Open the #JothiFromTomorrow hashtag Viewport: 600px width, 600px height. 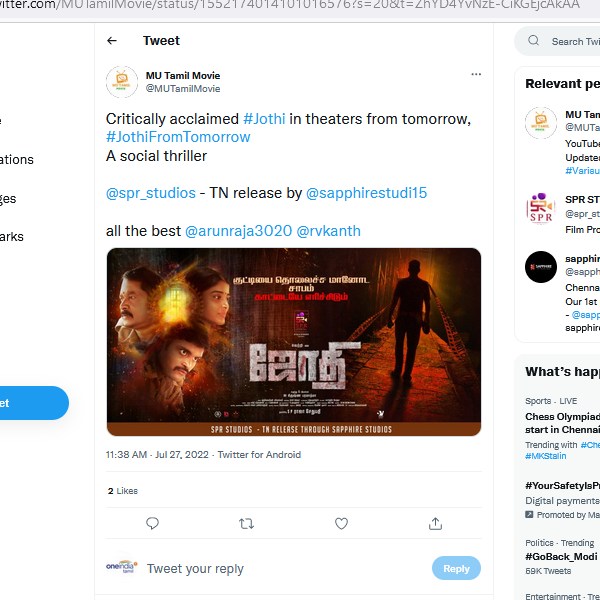click(178, 137)
